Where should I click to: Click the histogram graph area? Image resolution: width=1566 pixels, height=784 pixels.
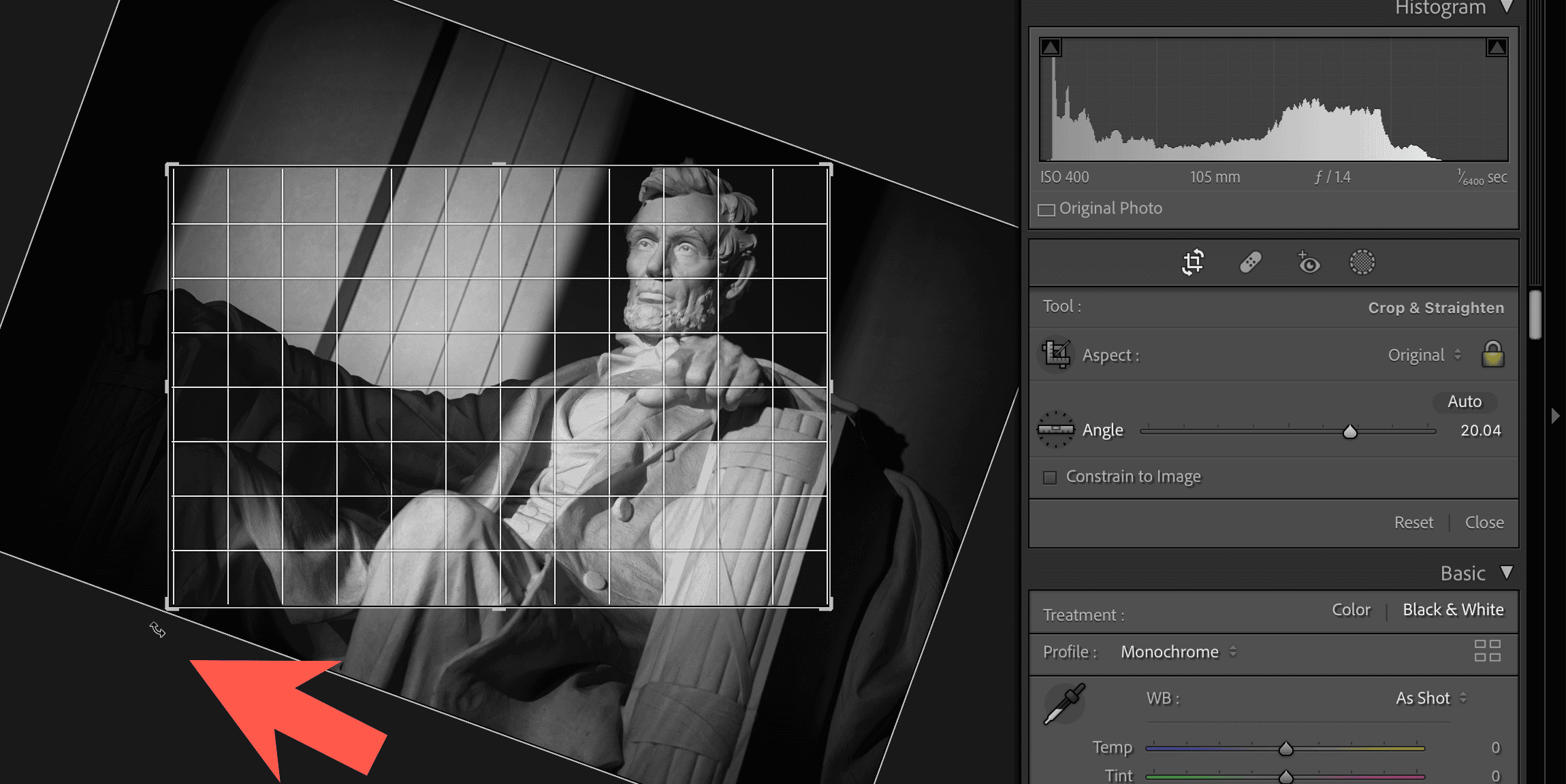pos(1273,99)
